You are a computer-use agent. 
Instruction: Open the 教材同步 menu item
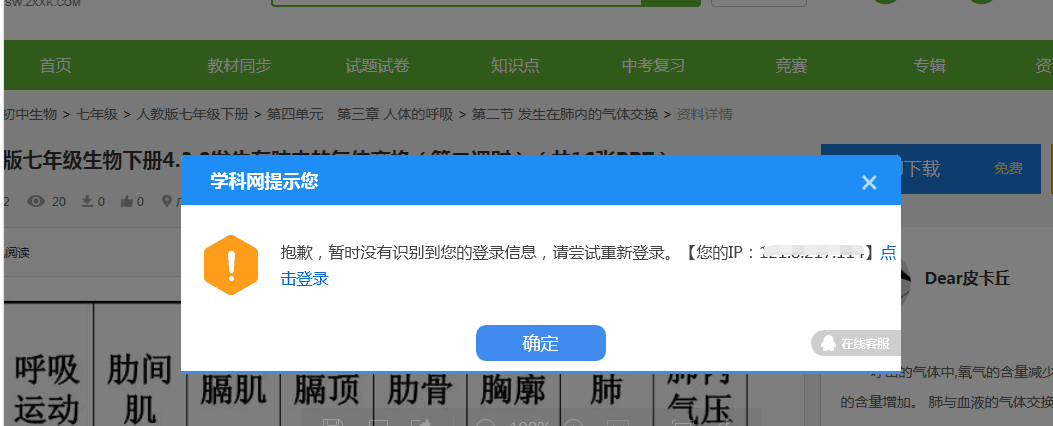click(x=239, y=65)
